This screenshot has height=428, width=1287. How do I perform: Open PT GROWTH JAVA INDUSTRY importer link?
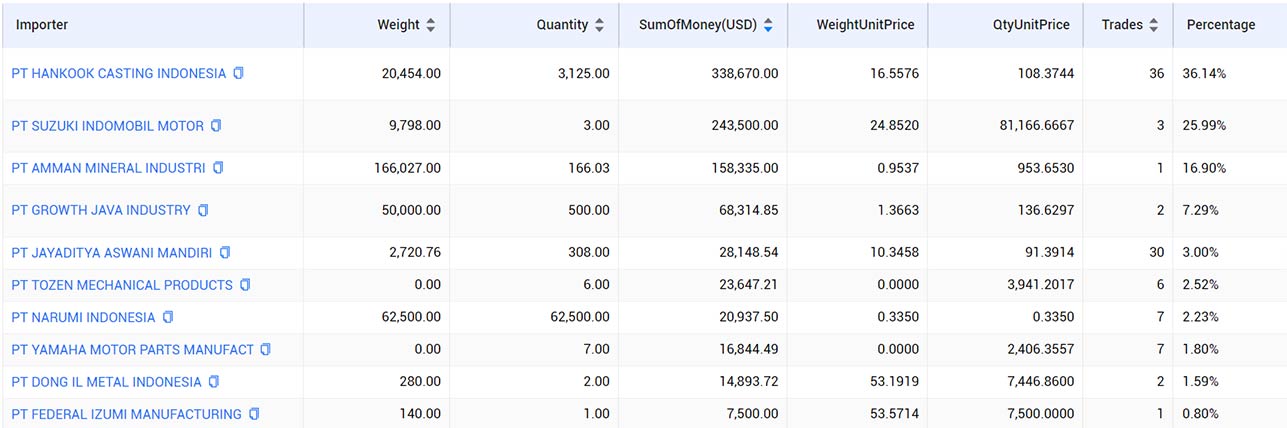click(101, 210)
